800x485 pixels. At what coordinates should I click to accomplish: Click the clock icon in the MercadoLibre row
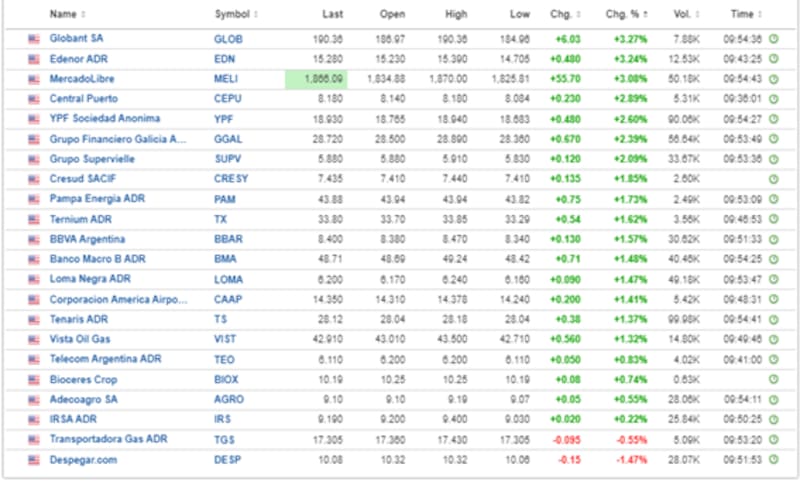(774, 79)
